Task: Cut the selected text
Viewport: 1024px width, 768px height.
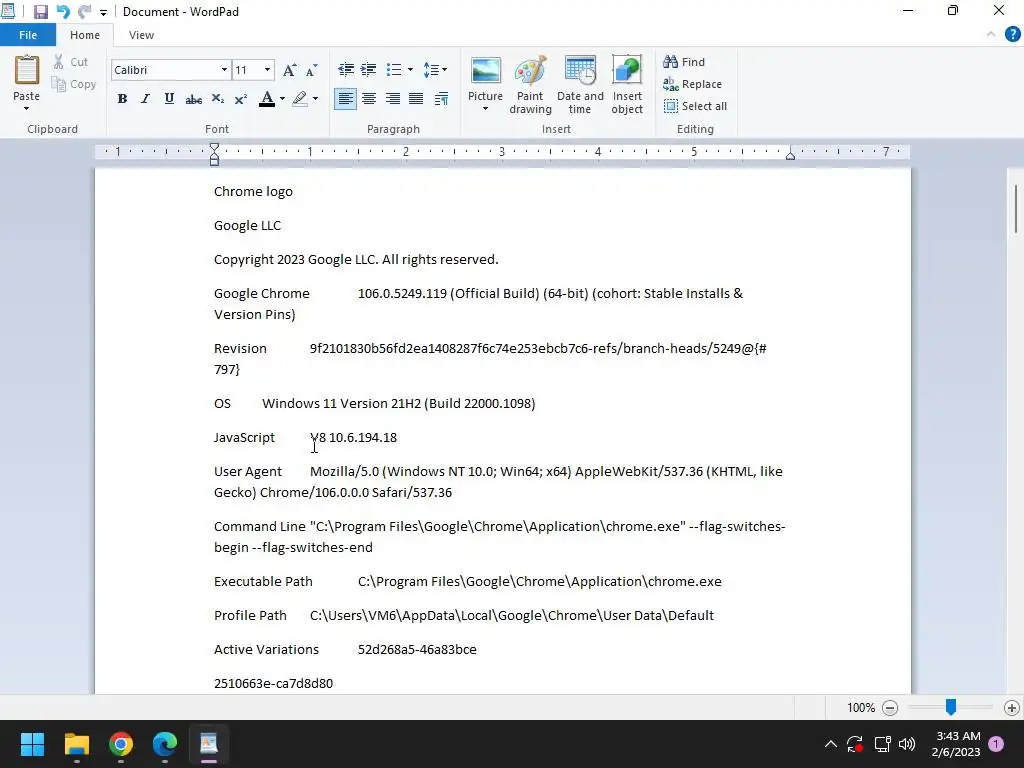Action: (71, 62)
